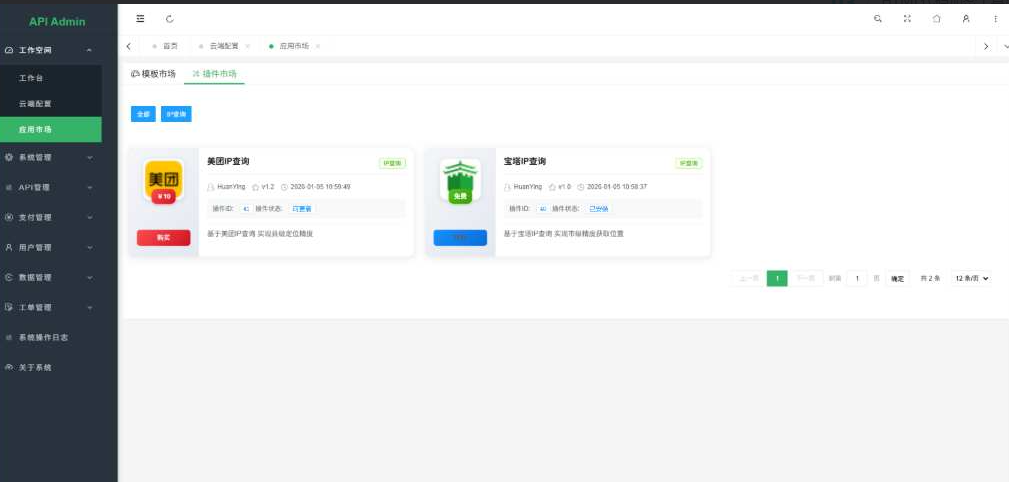
Task: Click the 宝塔 plugin logo
Action: [460, 179]
